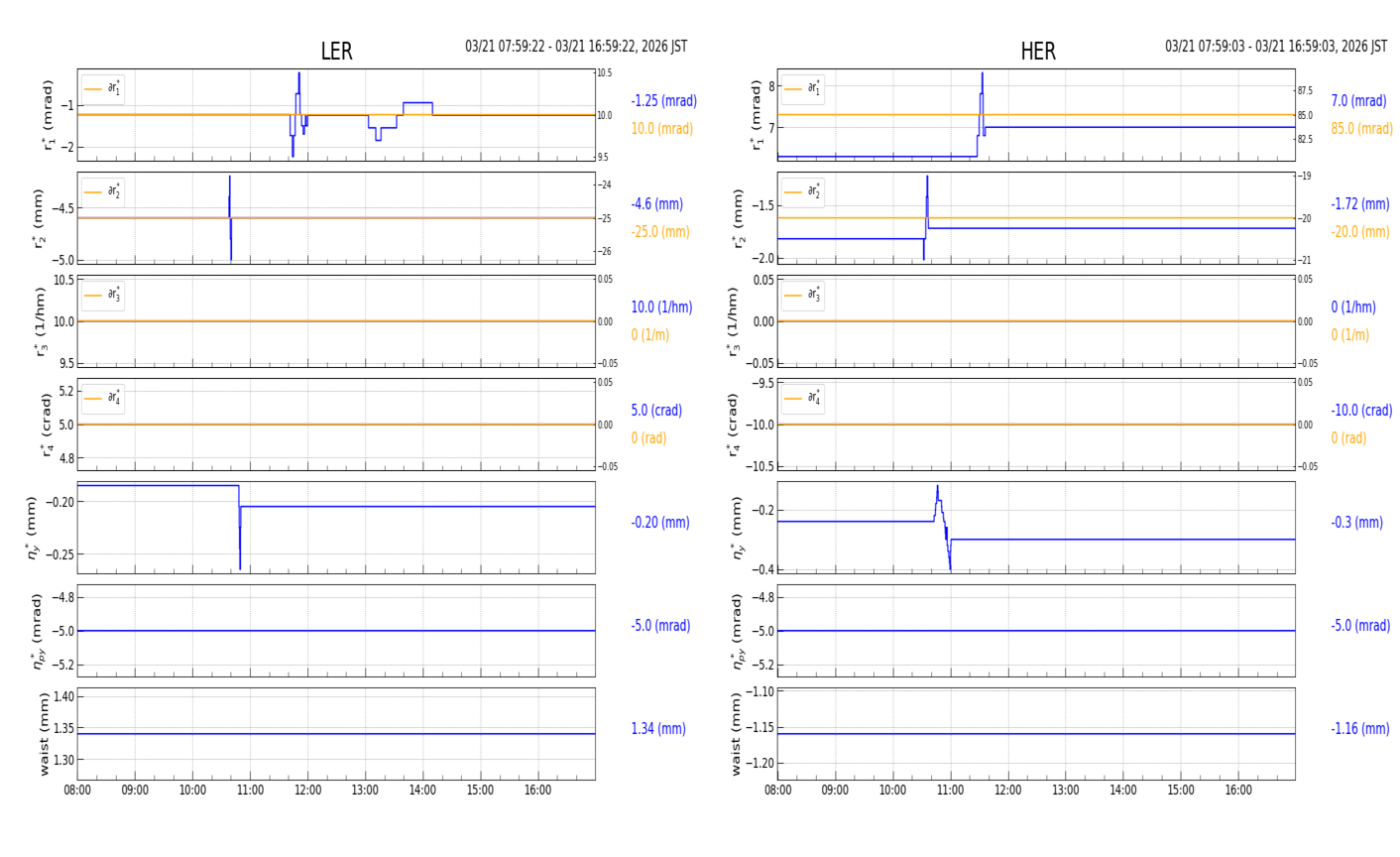Click the 14:00 tick label under LER
The height and width of the screenshot is (857, 1400).
[x=422, y=791]
